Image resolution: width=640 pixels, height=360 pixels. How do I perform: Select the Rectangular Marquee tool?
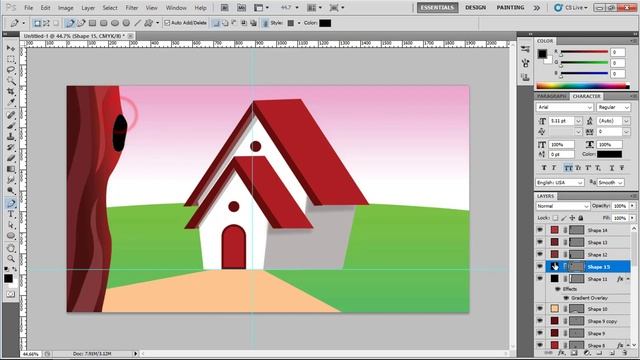coord(11,60)
